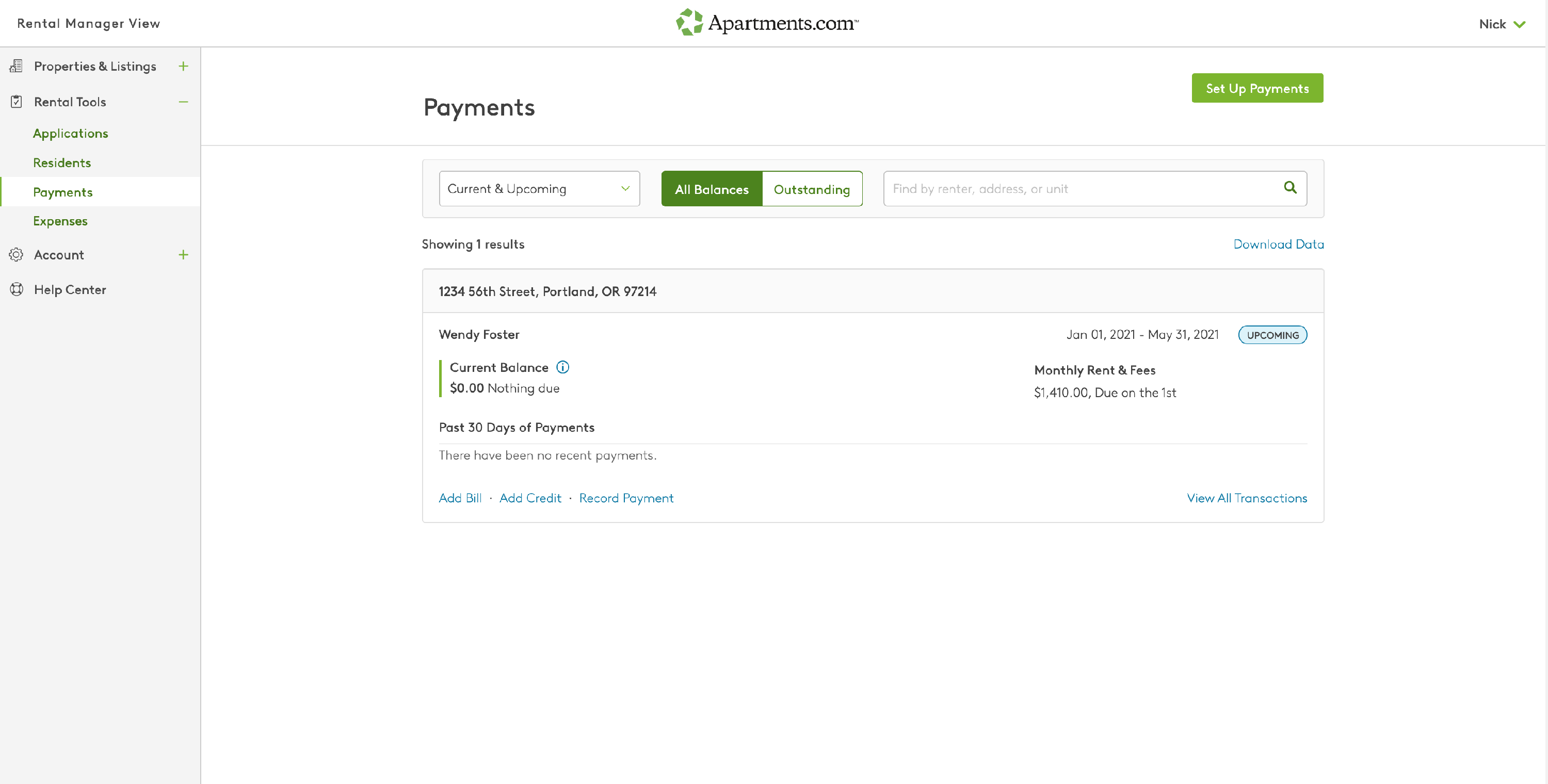The height and width of the screenshot is (784, 1548).
Task: Click the Apartments.com logo
Action: 767,23
